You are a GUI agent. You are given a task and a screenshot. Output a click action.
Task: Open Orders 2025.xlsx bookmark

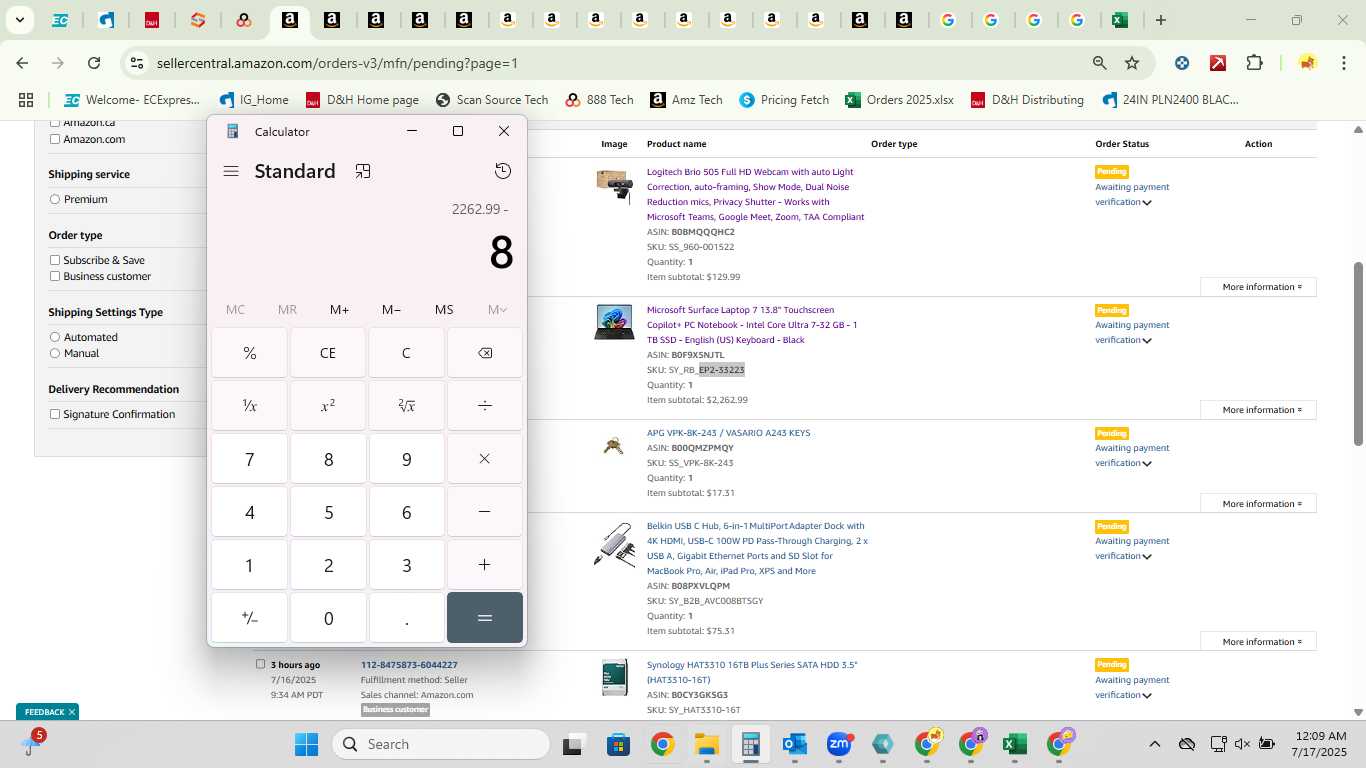coord(899,100)
